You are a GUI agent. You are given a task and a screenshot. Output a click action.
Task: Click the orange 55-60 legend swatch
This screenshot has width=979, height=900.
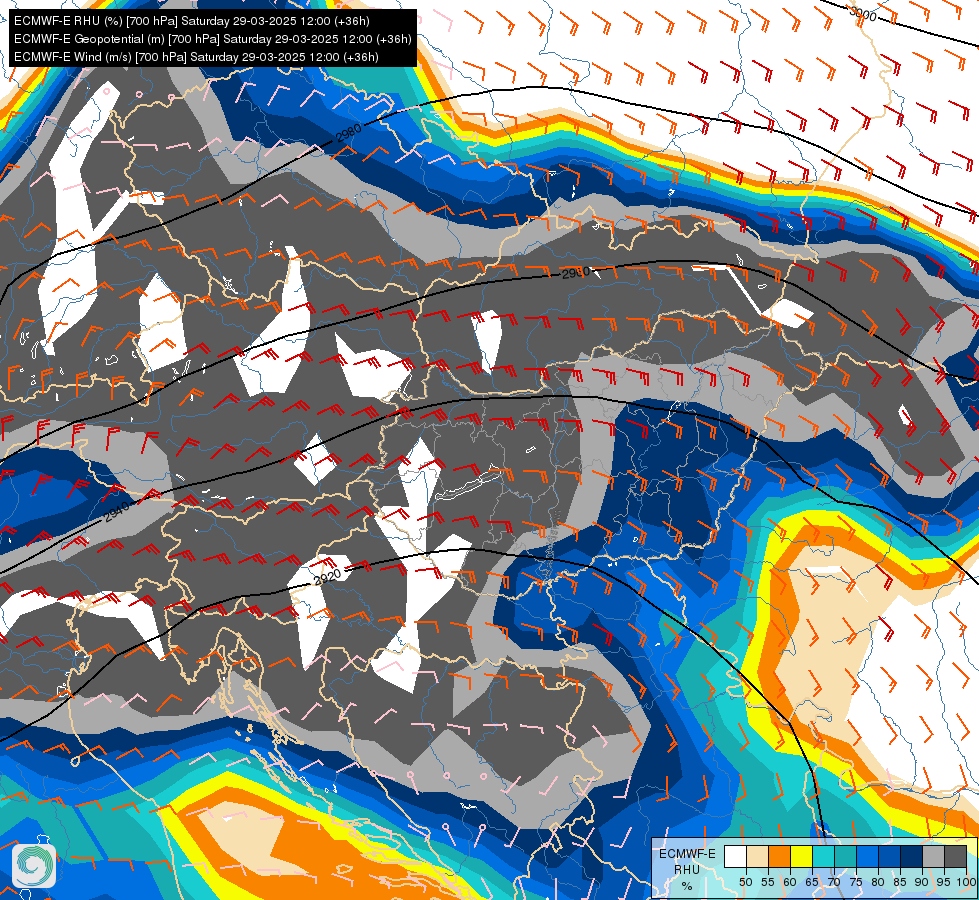point(779,856)
